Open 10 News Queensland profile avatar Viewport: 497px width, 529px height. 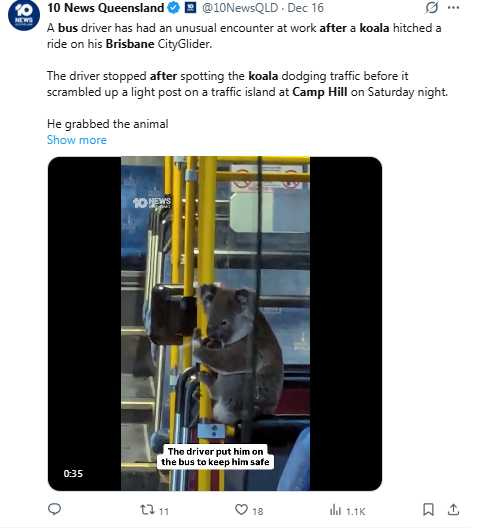click(x=24, y=15)
